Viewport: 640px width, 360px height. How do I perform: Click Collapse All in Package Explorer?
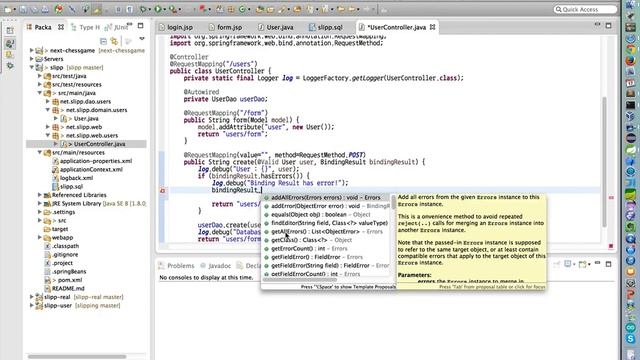(x=103, y=41)
